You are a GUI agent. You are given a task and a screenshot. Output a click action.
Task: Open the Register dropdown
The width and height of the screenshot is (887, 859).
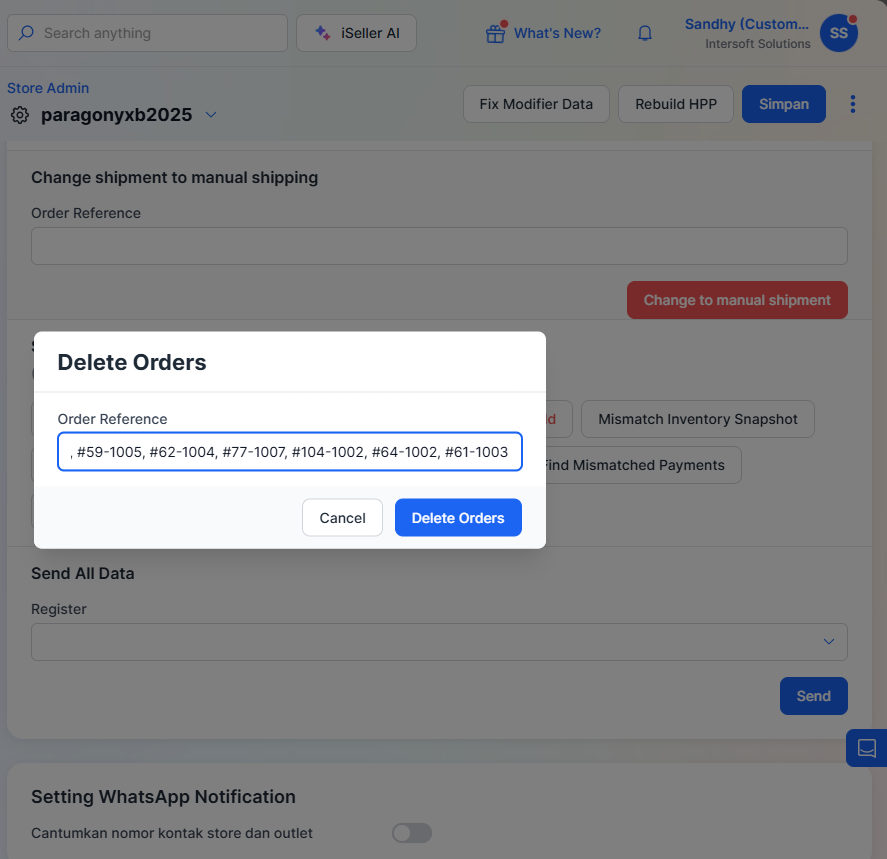(x=439, y=642)
